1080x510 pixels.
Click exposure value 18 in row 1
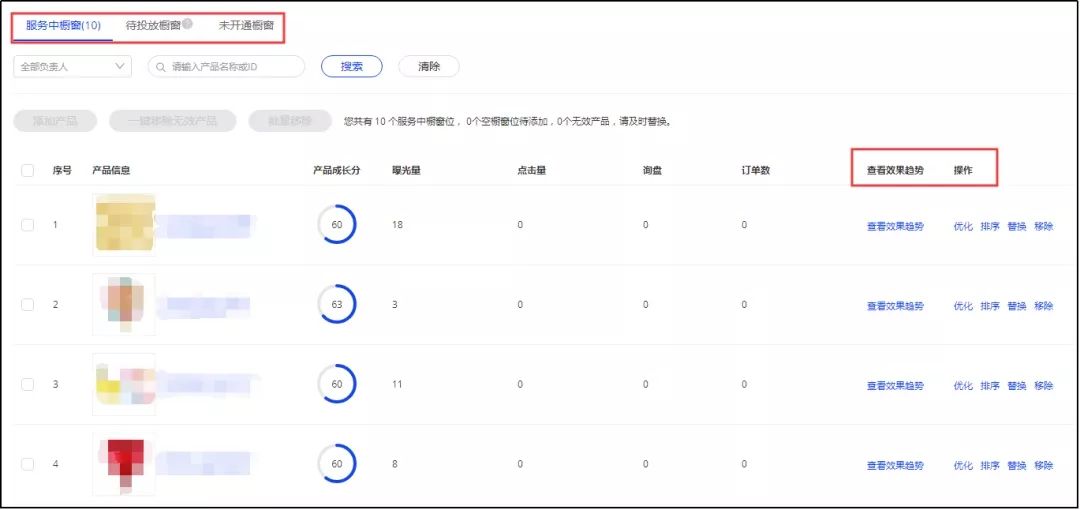coord(397,225)
